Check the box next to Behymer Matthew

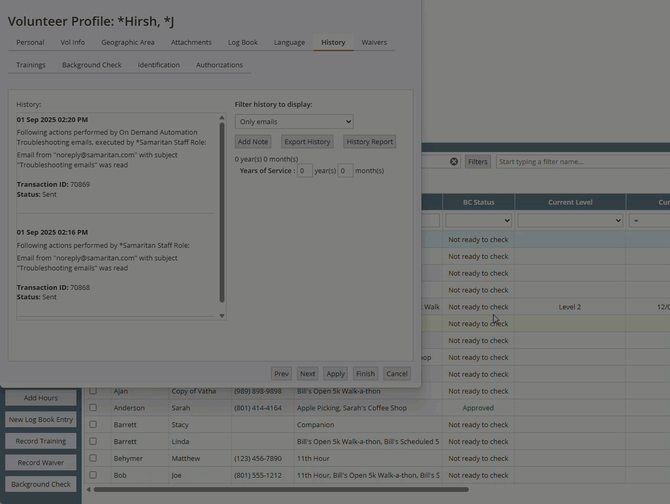(x=93, y=458)
